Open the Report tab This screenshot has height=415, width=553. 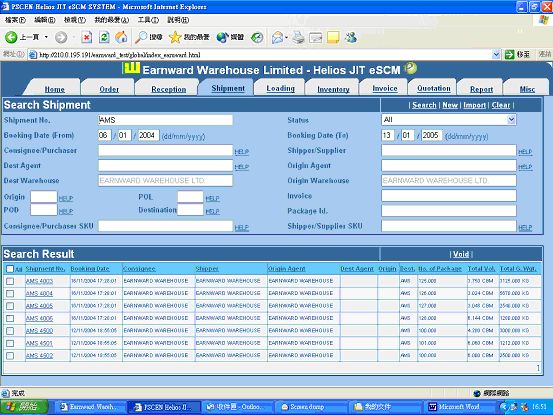click(481, 89)
